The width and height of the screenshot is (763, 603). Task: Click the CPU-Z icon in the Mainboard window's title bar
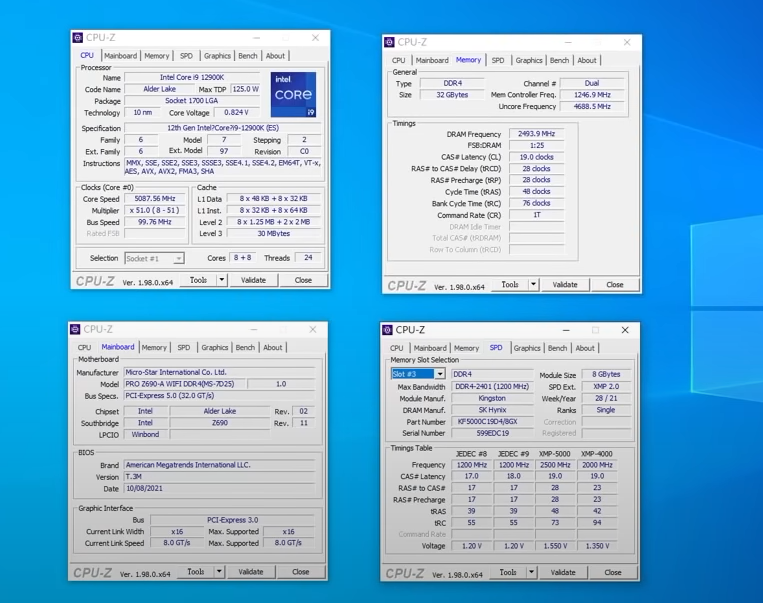[x=75, y=329]
